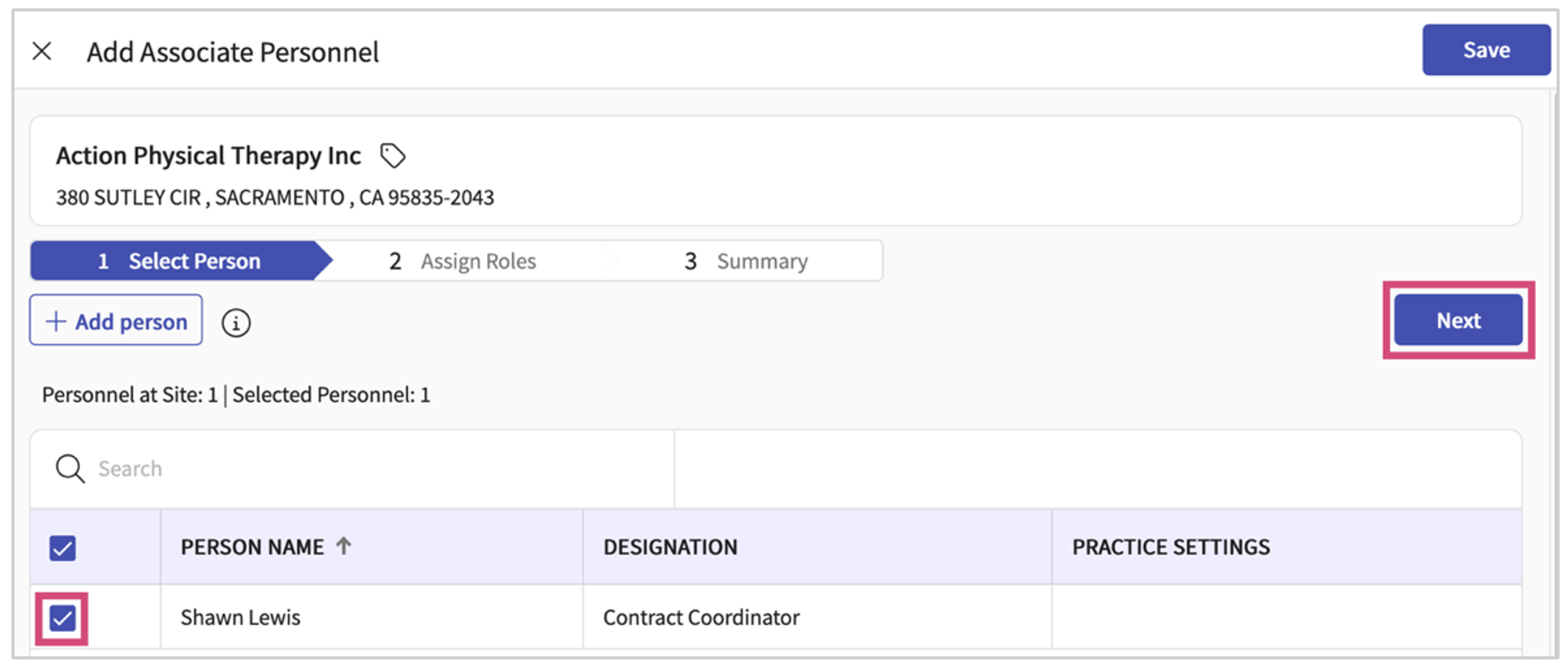Open the Assign Roles step
Viewport: 1568px width, 667px height.
(x=463, y=261)
